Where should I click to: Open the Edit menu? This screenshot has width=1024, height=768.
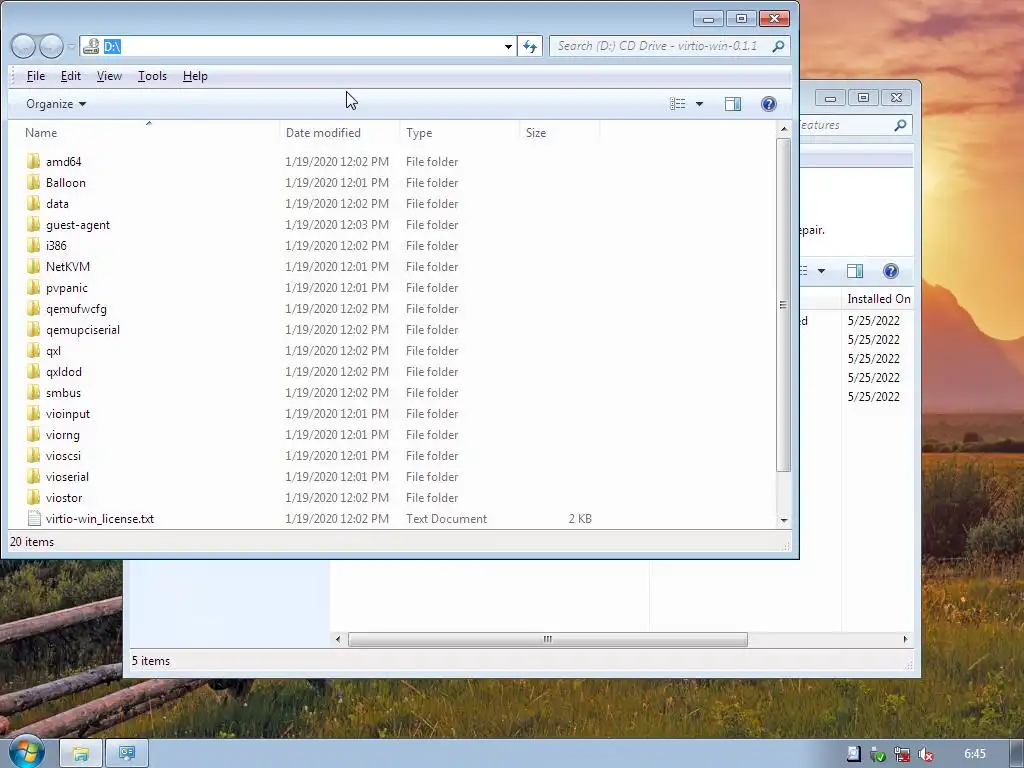(x=71, y=76)
